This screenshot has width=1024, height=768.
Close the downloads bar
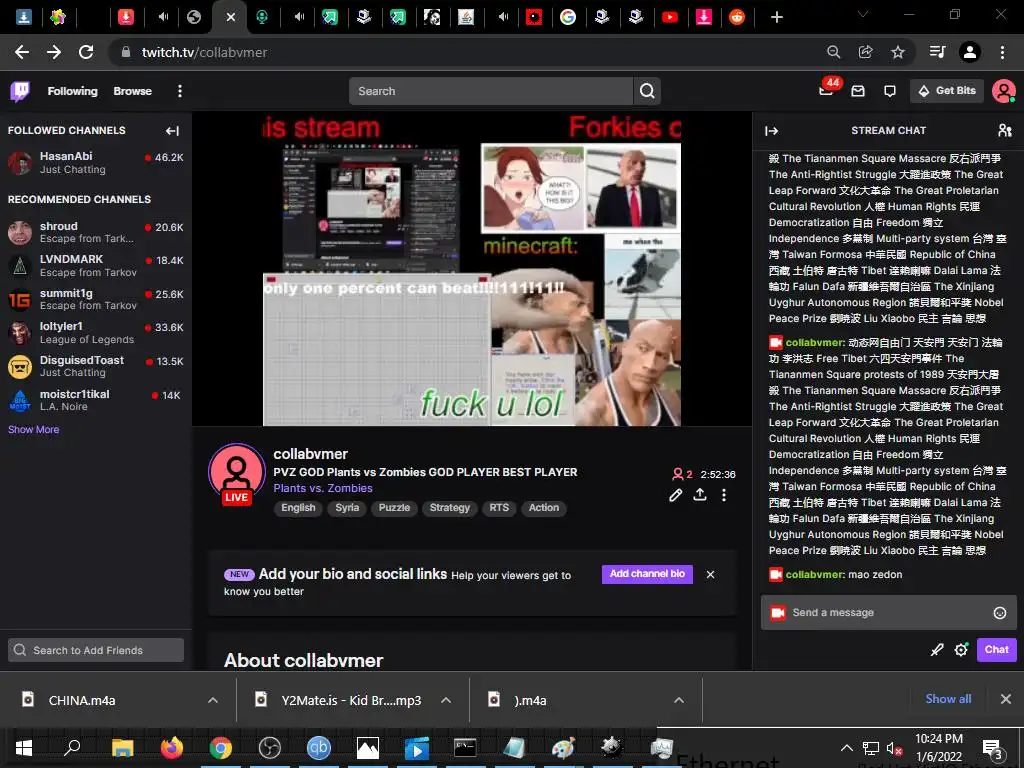(1006, 699)
